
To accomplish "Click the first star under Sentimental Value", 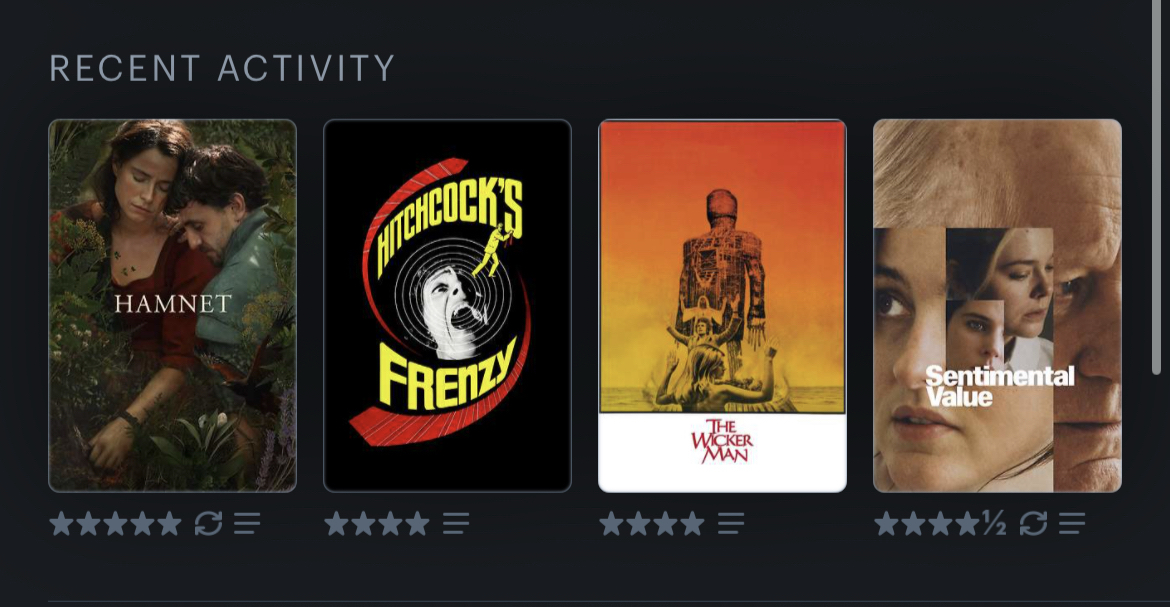I will [886, 523].
